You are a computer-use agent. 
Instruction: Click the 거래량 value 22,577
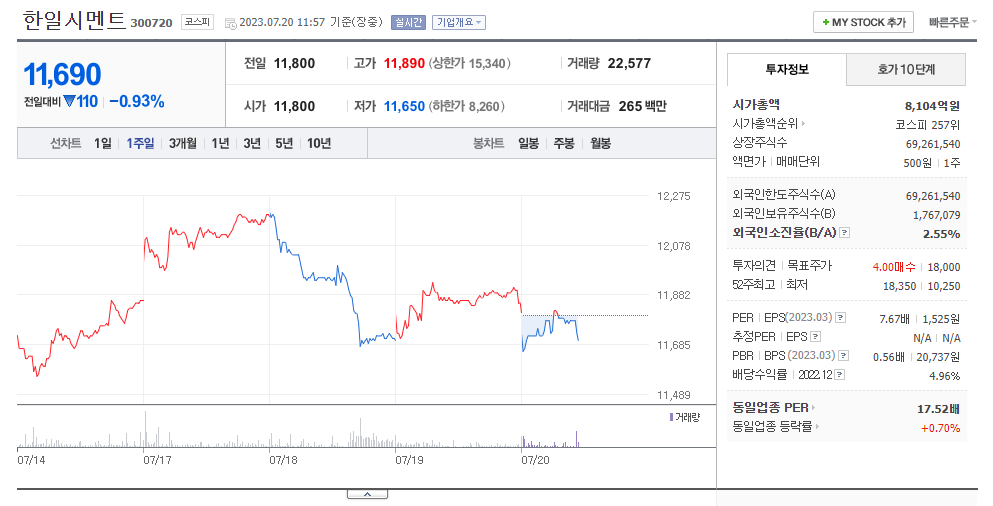(x=629, y=63)
